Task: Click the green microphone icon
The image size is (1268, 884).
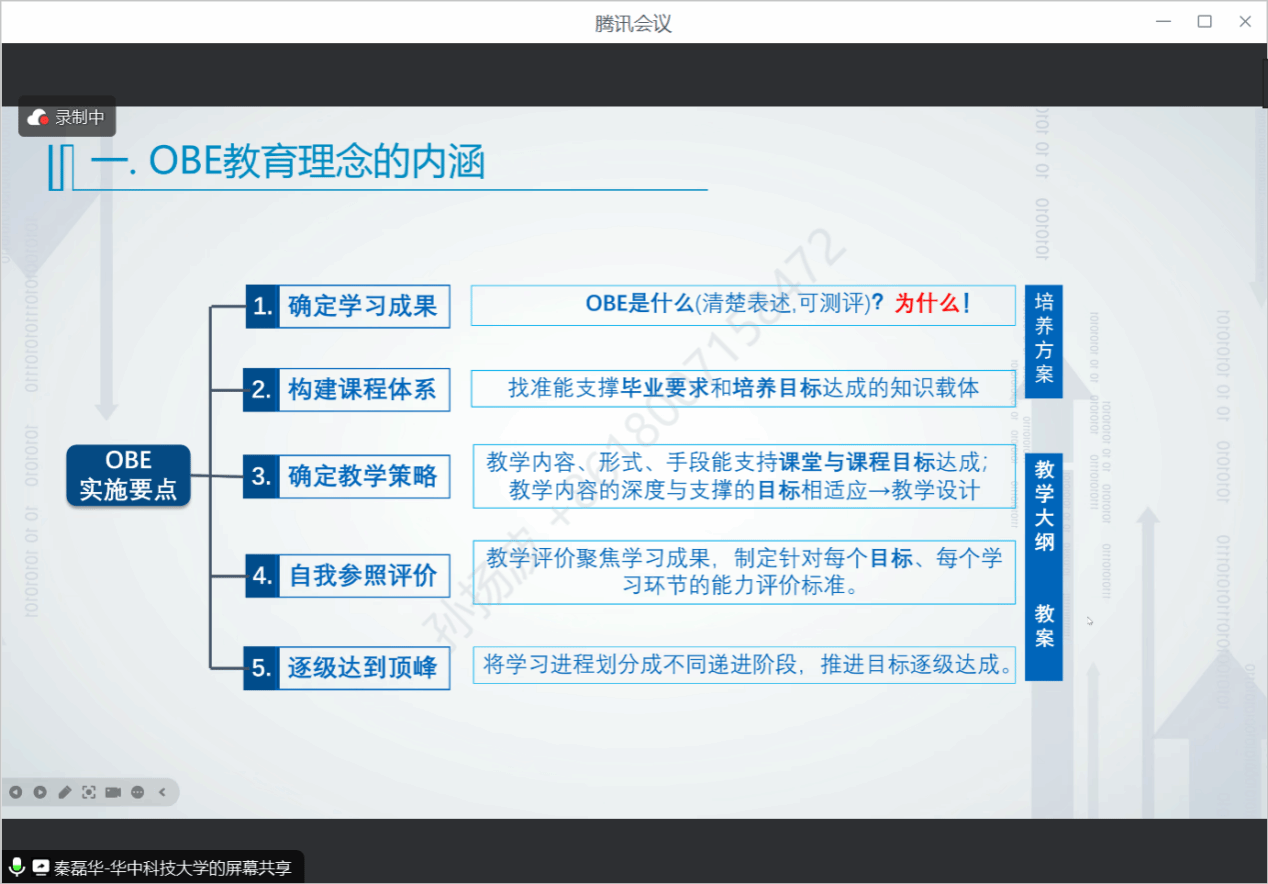Action: click(17, 867)
